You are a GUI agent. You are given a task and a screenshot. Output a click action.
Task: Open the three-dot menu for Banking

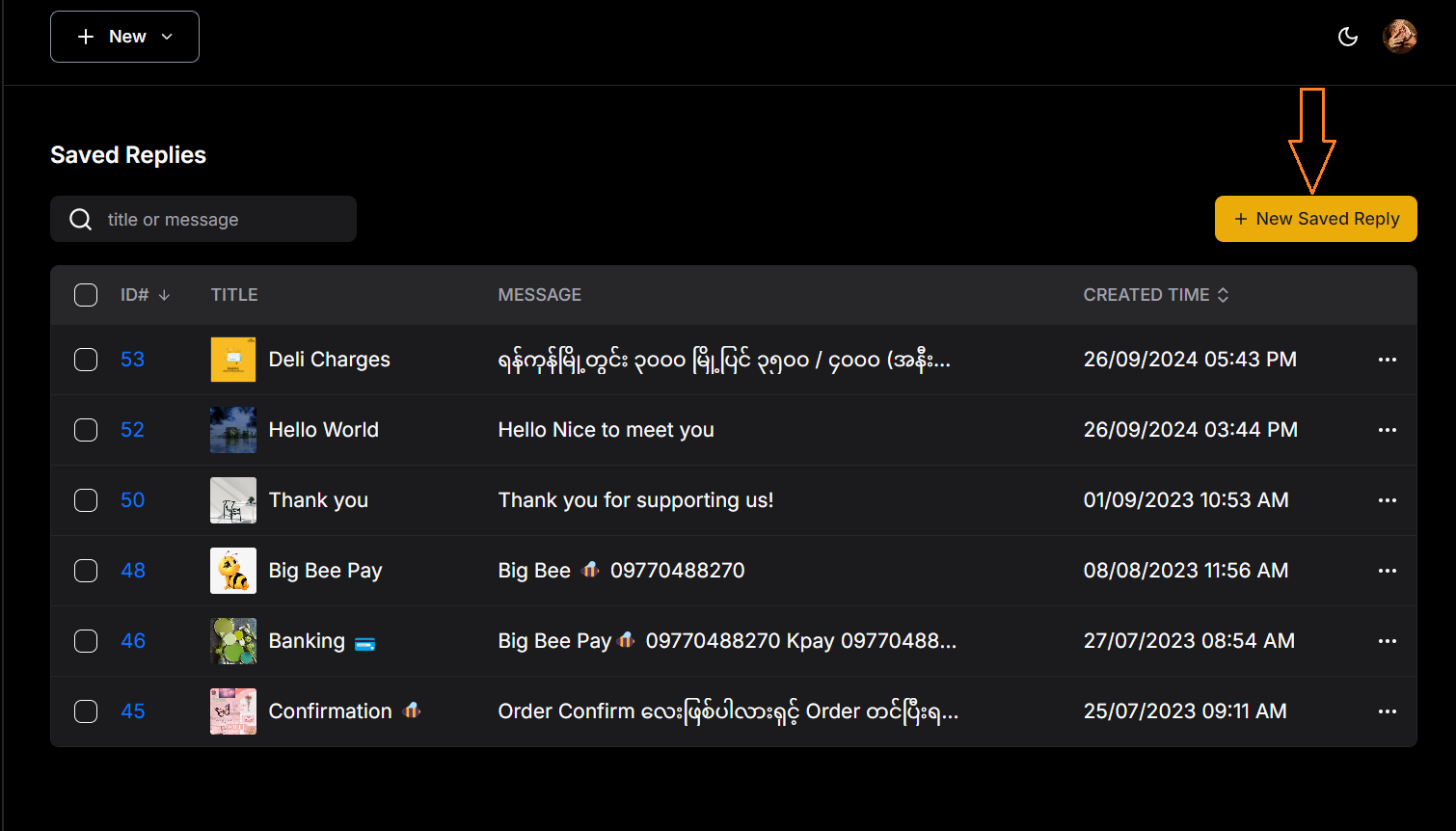point(1388,641)
